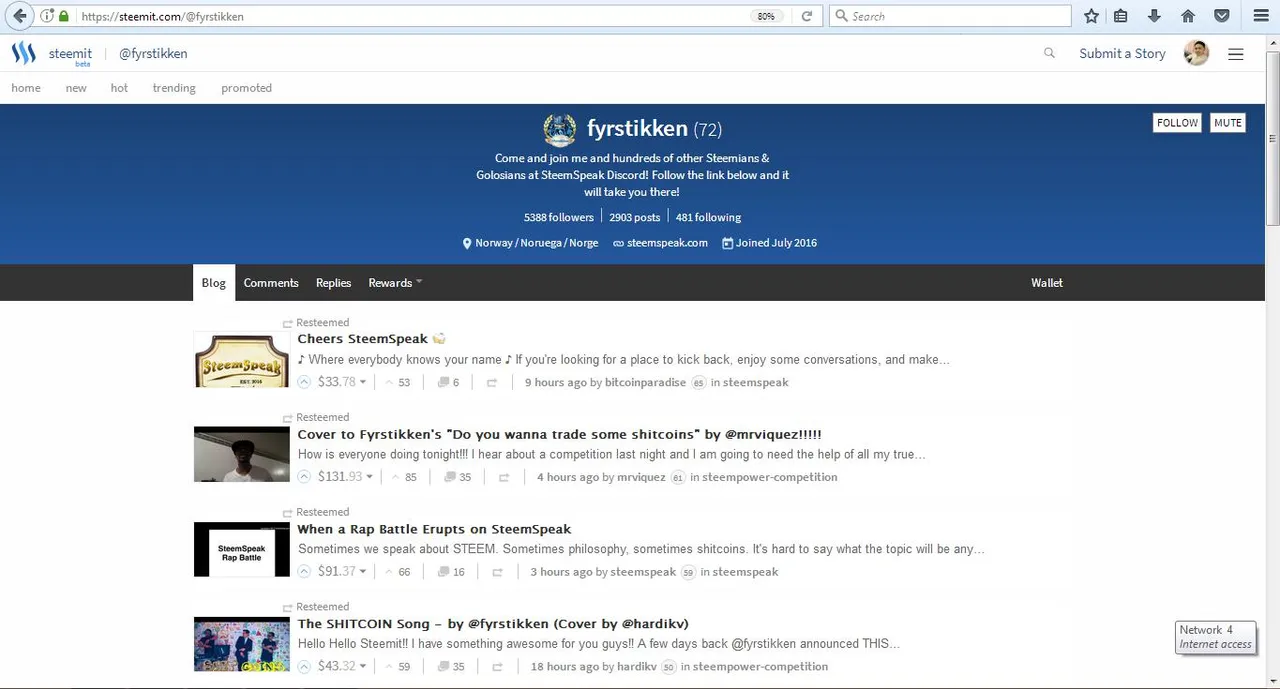The height and width of the screenshot is (689, 1280).
Task: Bookmark this page with the star icon
Action: [x=1091, y=16]
